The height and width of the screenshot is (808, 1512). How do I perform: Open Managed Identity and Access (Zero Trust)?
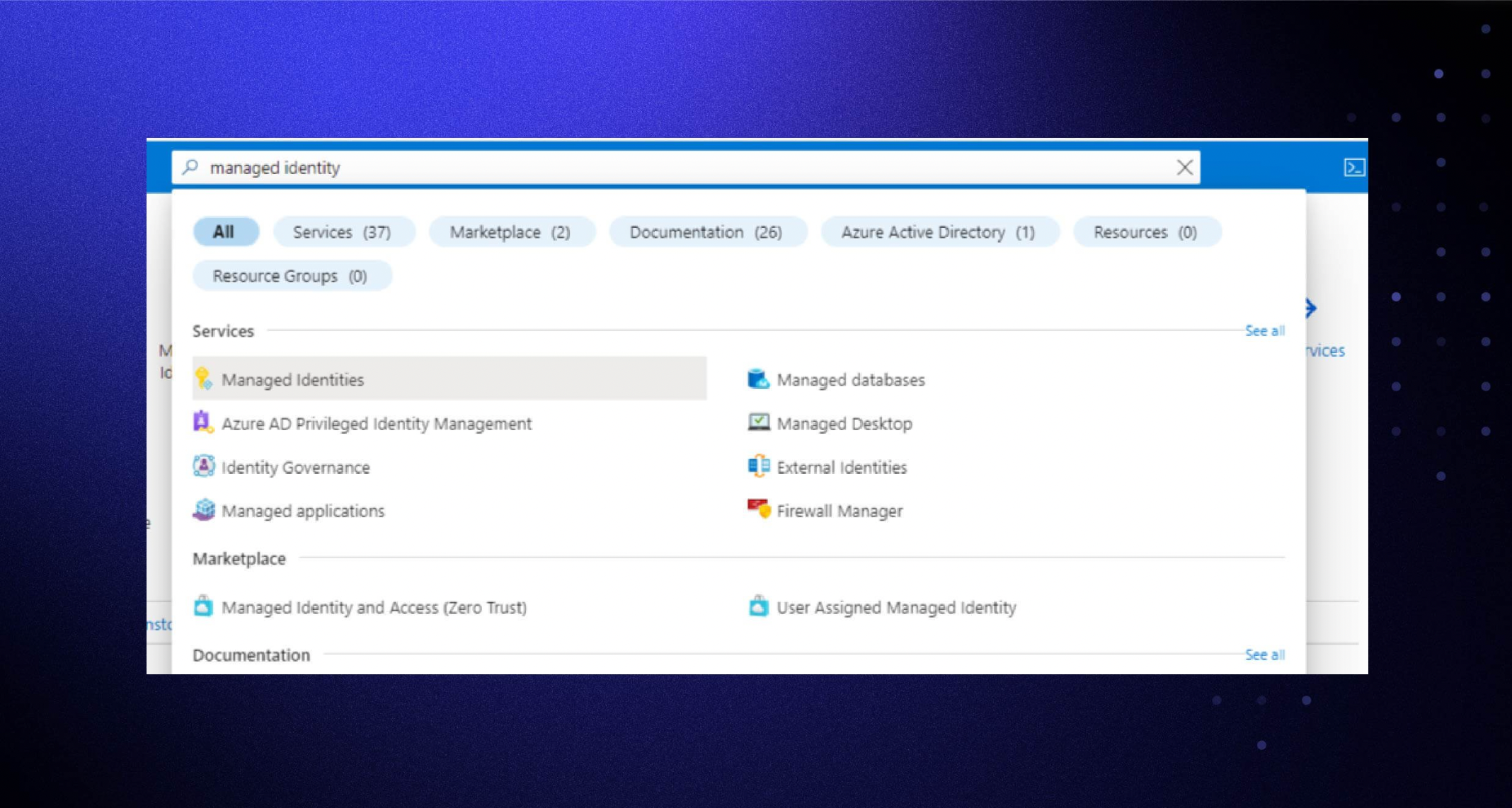374,607
